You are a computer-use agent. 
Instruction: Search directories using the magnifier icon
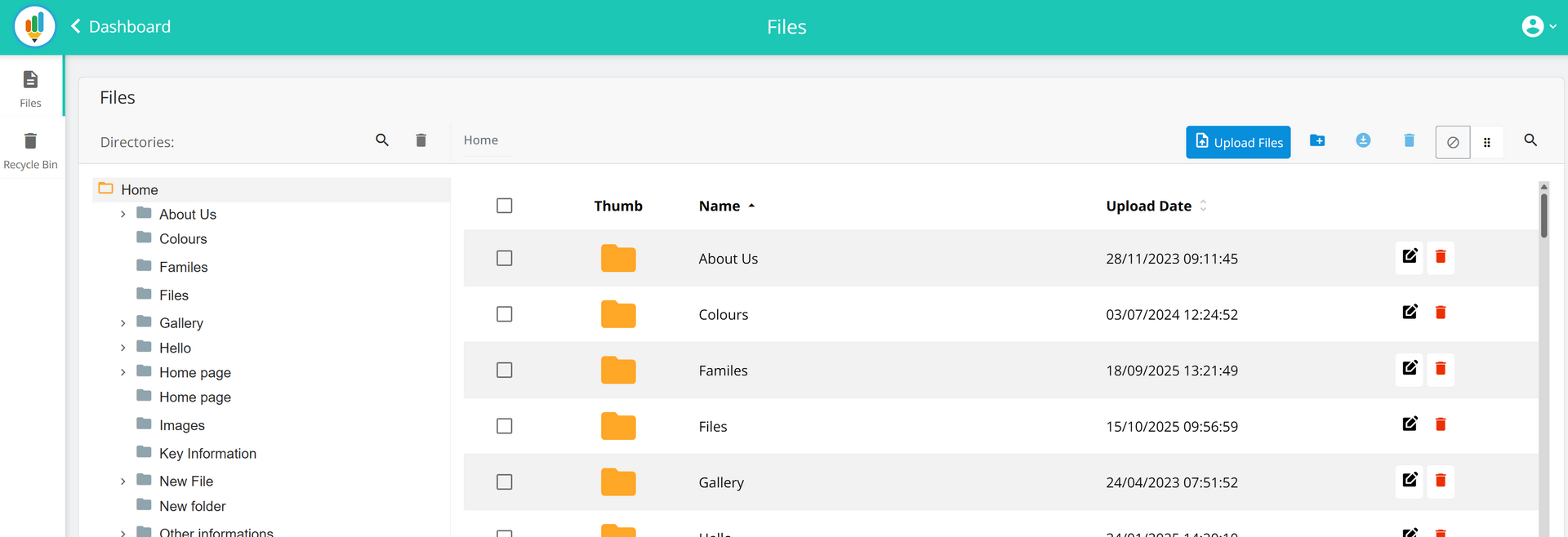pos(381,140)
